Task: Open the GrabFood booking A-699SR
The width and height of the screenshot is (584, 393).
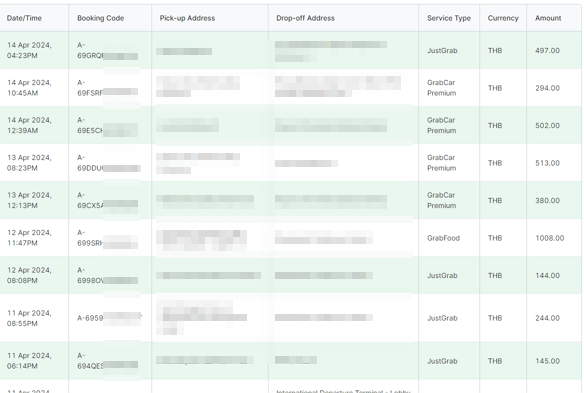Action: click(x=107, y=238)
